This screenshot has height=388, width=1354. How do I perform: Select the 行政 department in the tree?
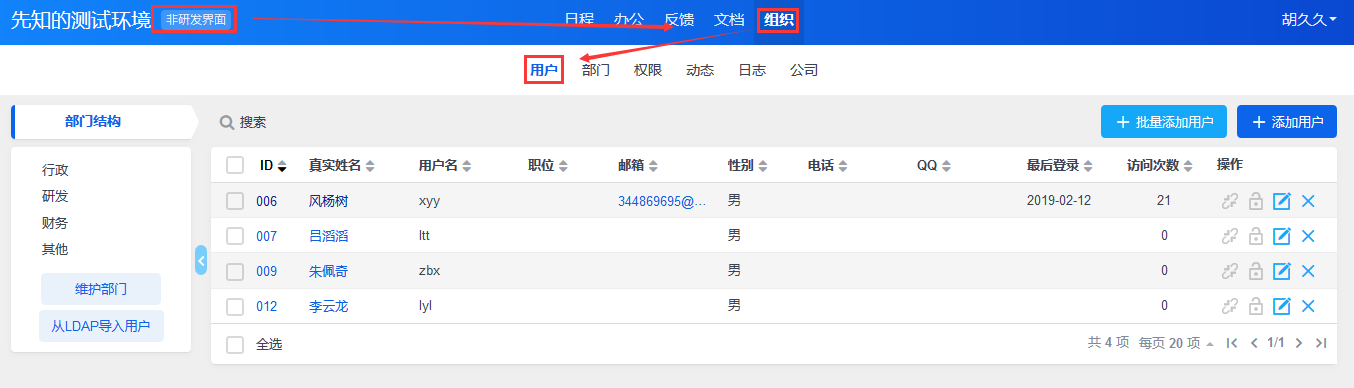tap(55, 170)
